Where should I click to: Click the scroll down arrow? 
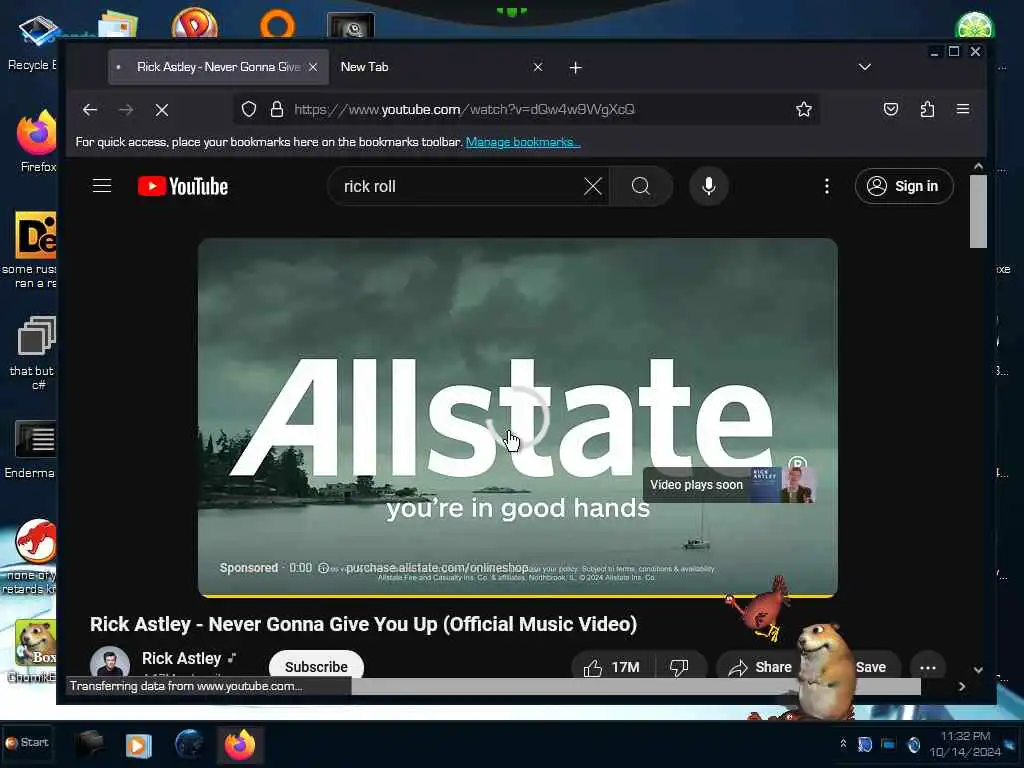tap(978, 669)
